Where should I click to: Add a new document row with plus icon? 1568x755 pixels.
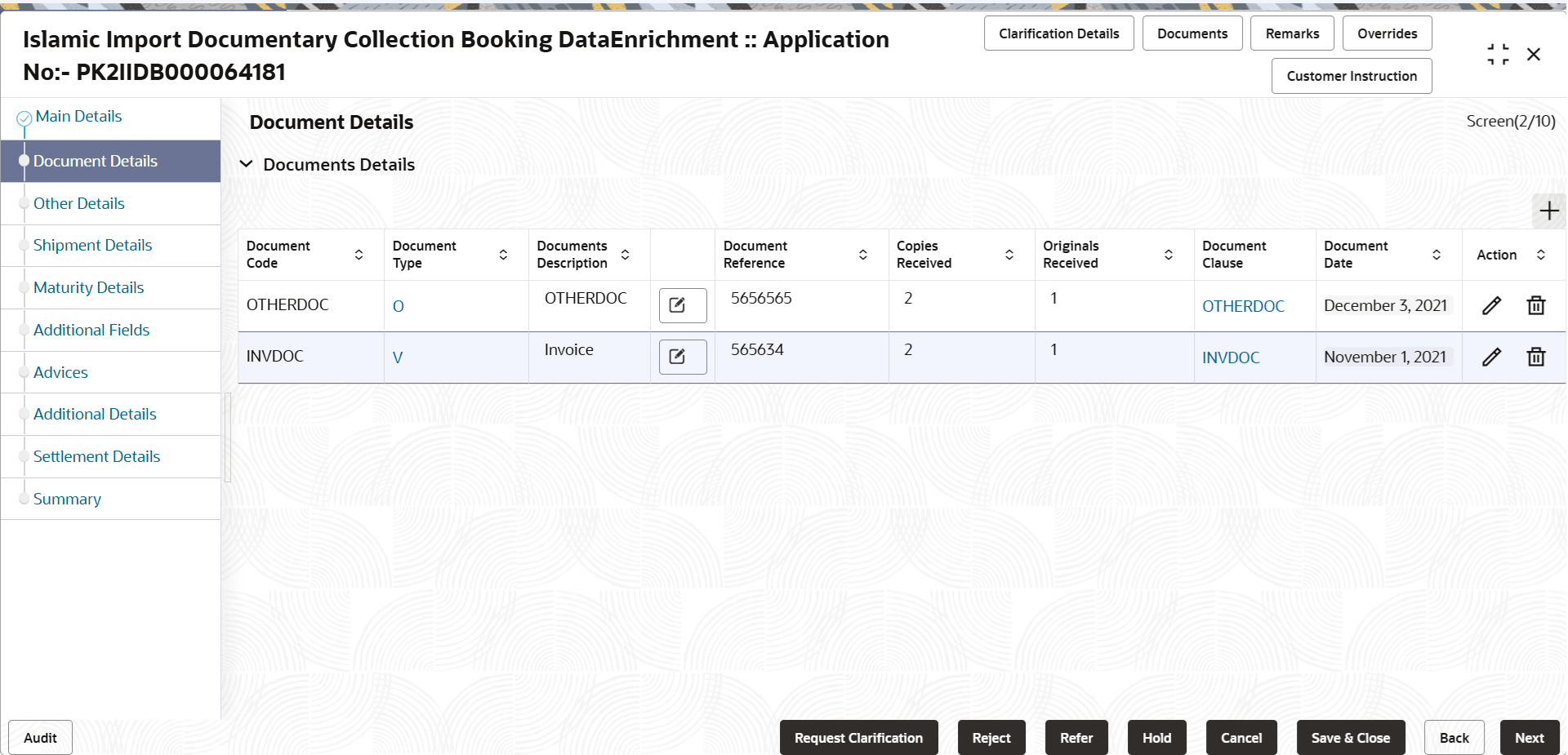[1548, 211]
